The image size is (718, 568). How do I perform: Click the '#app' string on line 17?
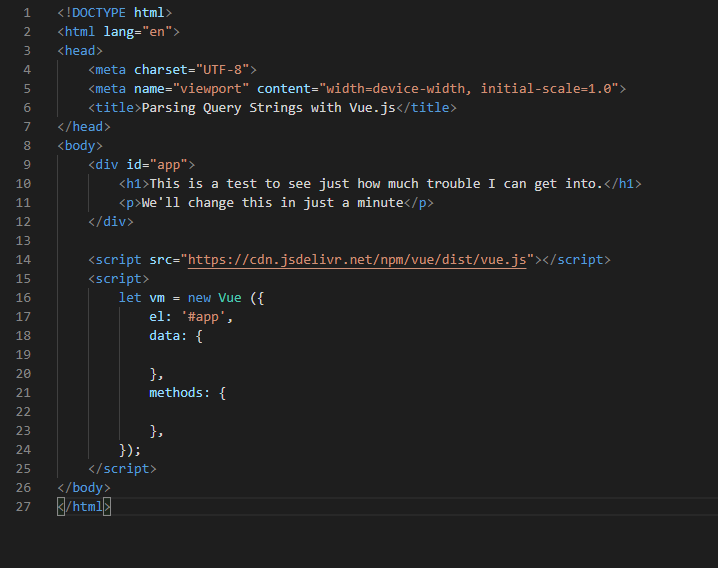pos(203,317)
